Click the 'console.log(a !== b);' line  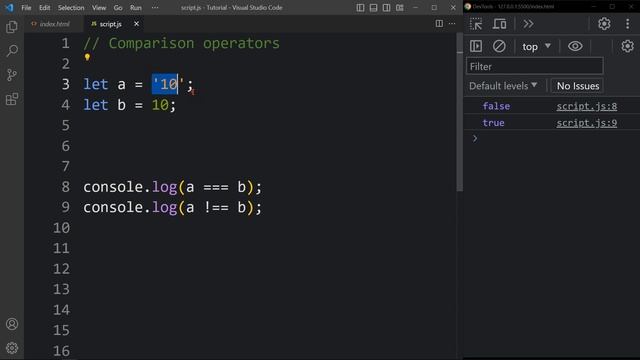pos(172,207)
